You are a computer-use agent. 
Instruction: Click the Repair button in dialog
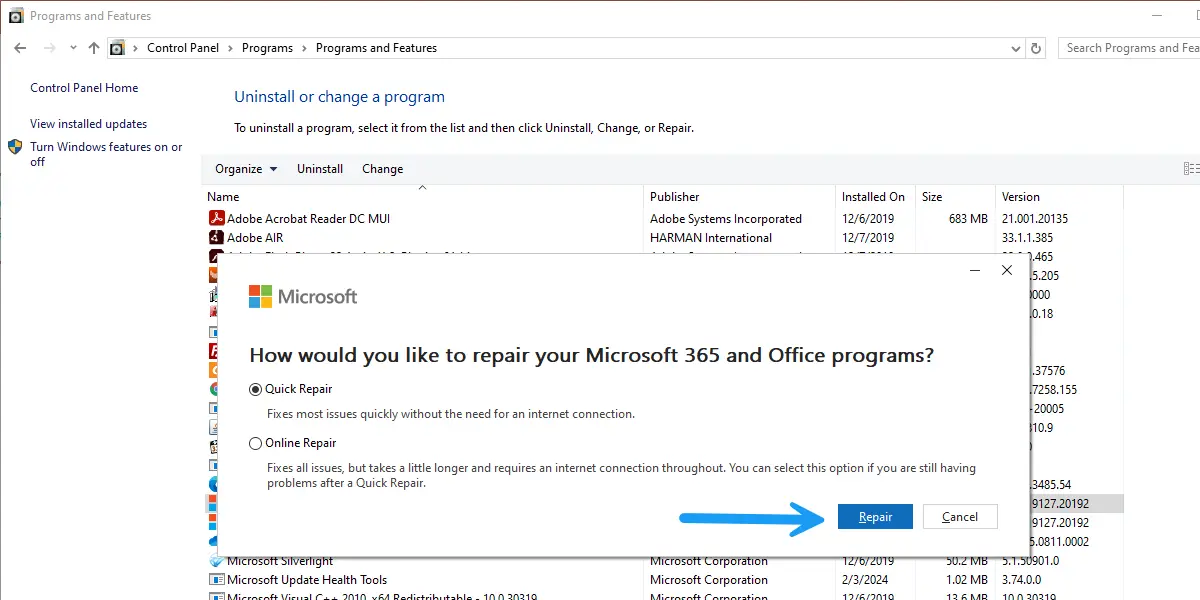click(875, 517)
